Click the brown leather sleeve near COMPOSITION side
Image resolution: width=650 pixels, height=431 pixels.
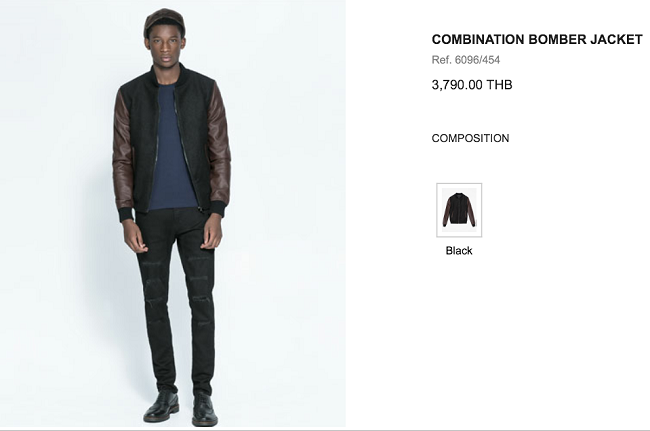218,145
